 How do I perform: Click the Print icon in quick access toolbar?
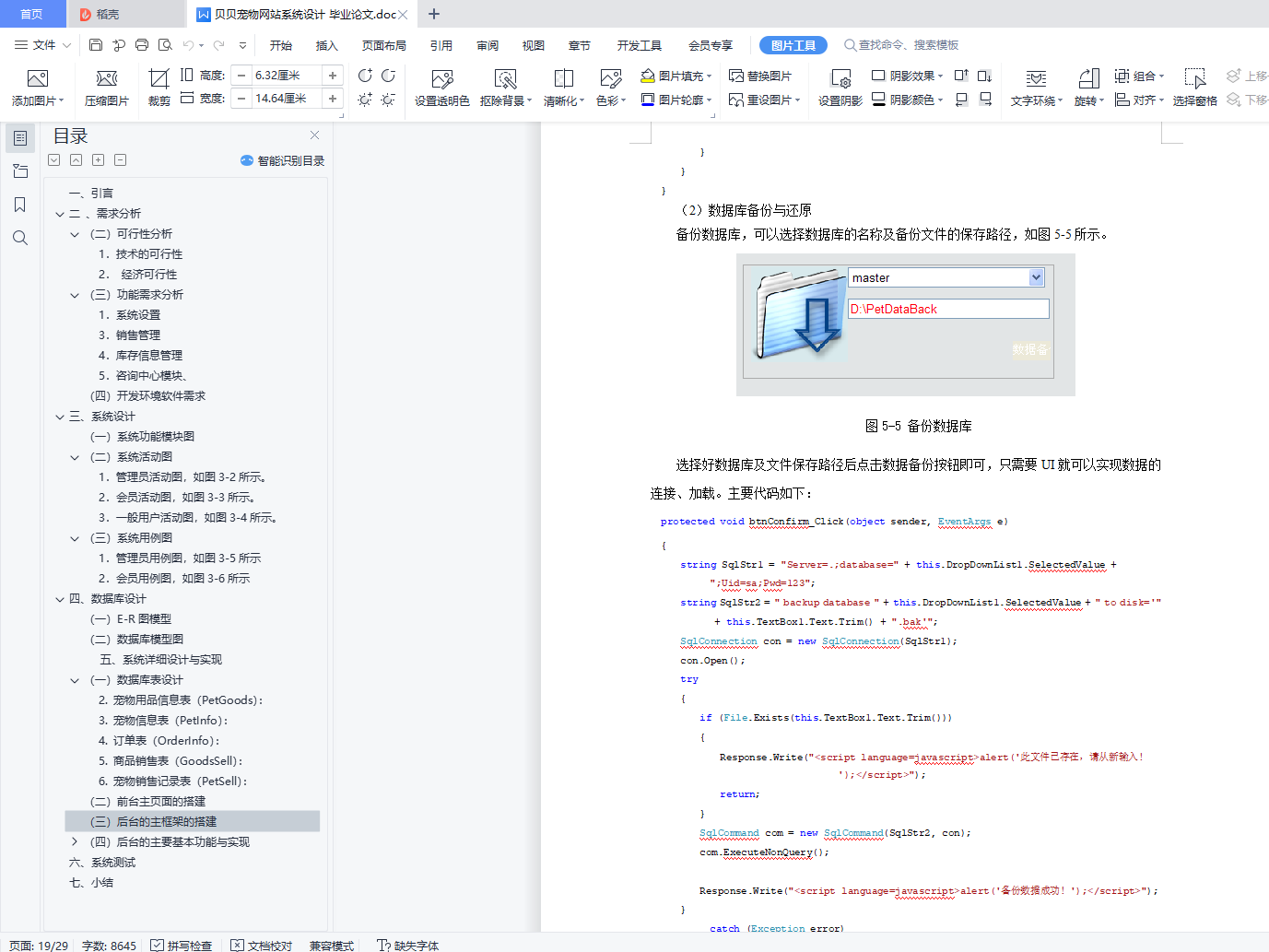[142, 44]
